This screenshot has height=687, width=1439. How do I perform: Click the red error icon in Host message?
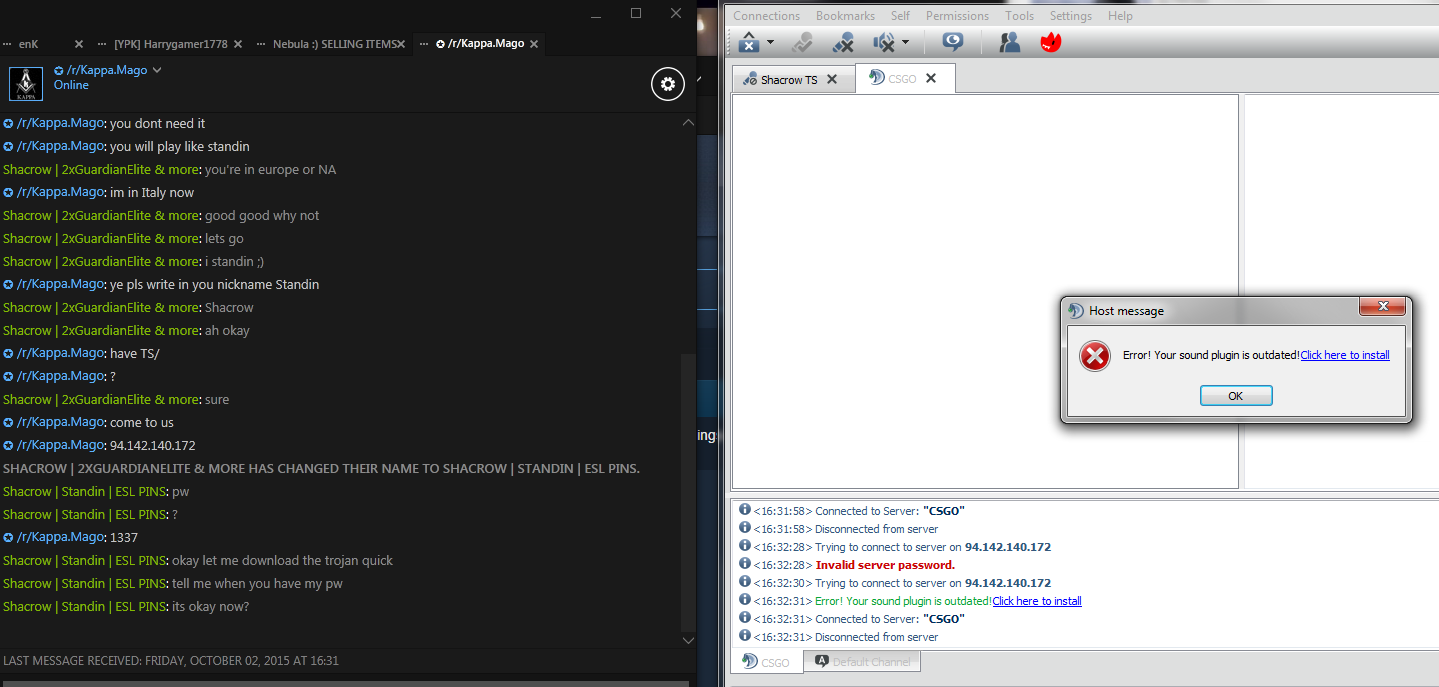[1096, 355]
